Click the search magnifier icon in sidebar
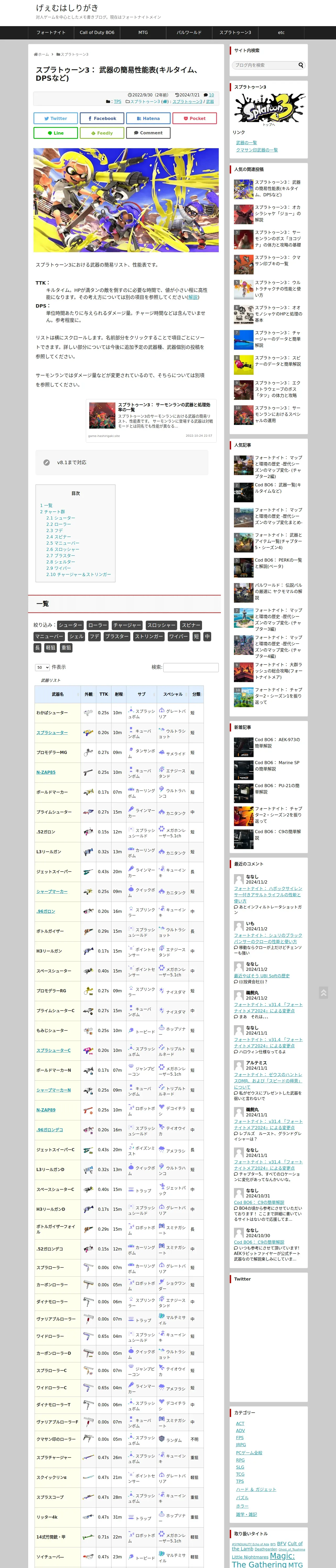 coord(300,65)
